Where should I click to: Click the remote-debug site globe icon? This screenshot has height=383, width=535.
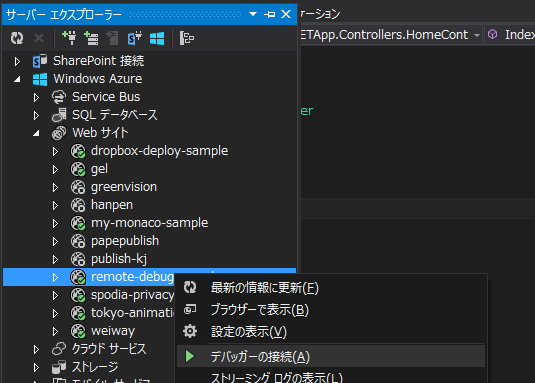click(78, 277)
